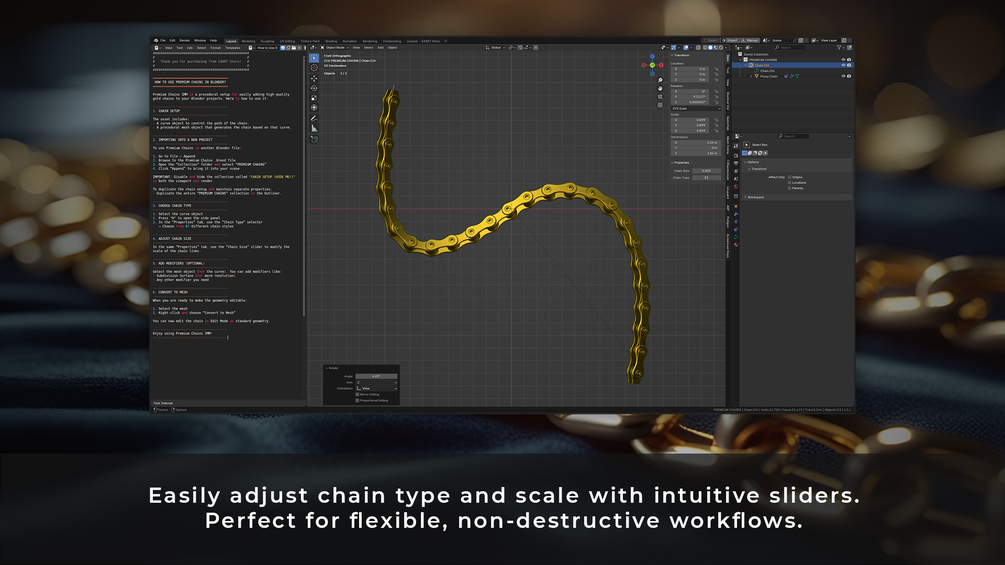Click the zoom magnifier icon in the viewport

click(660, 81)
